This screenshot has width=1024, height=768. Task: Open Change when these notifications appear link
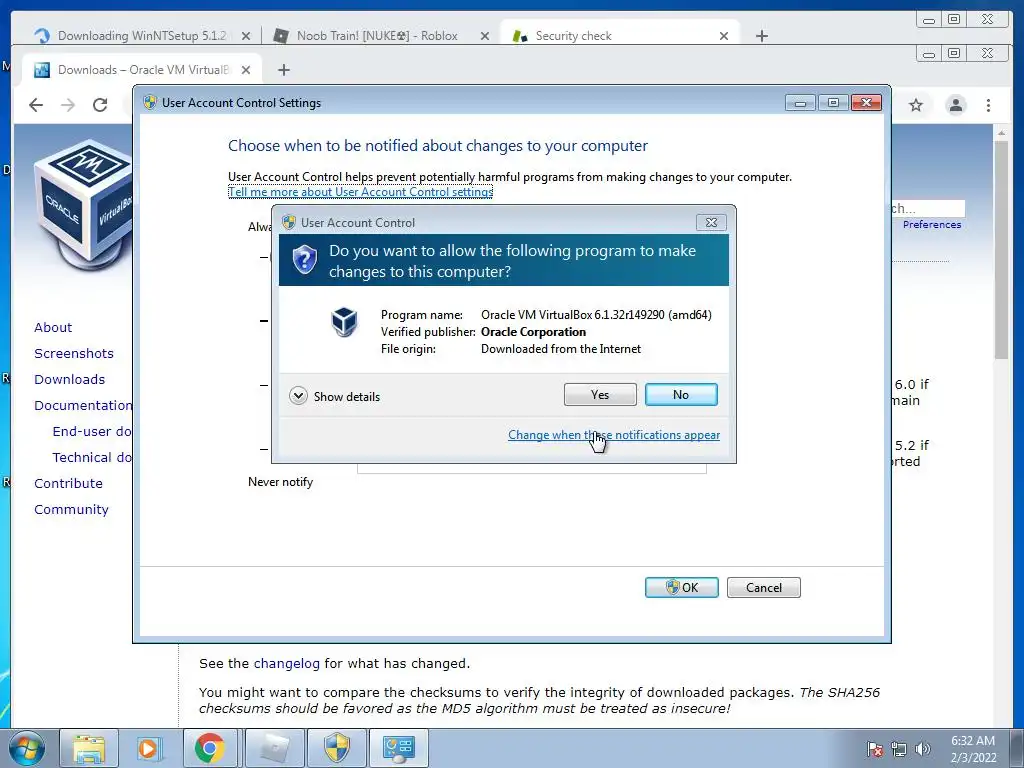[x=614, y=435]
